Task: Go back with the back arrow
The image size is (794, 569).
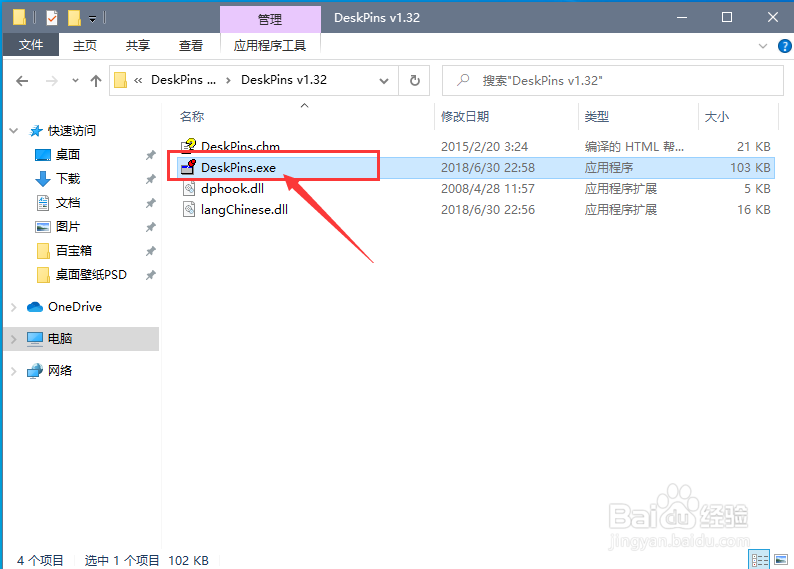Action: tap(22, 80)
